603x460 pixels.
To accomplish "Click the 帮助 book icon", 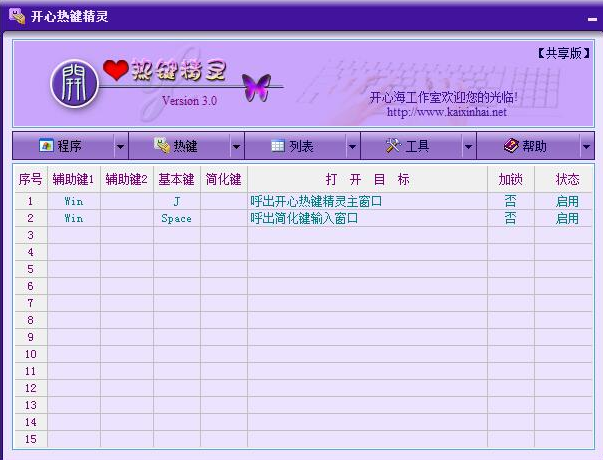I will click(x=511, y=146).
